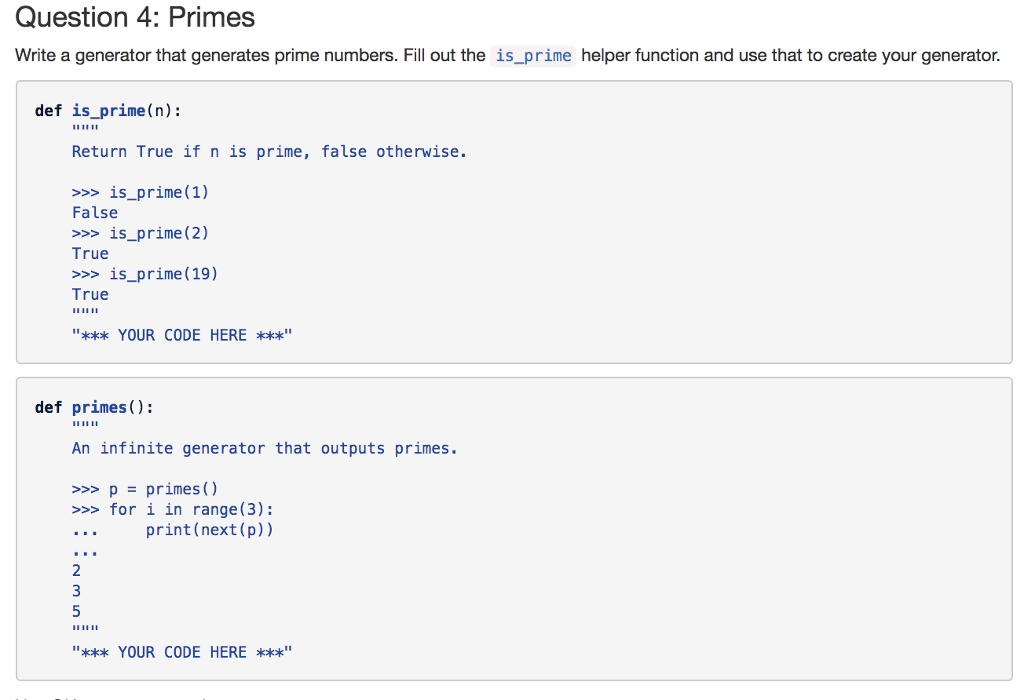Viewport: 1024px width, 700px height.
Task: Click YOUR CODE HERE placeholder in is_prime block
Action: coord(182,336)
